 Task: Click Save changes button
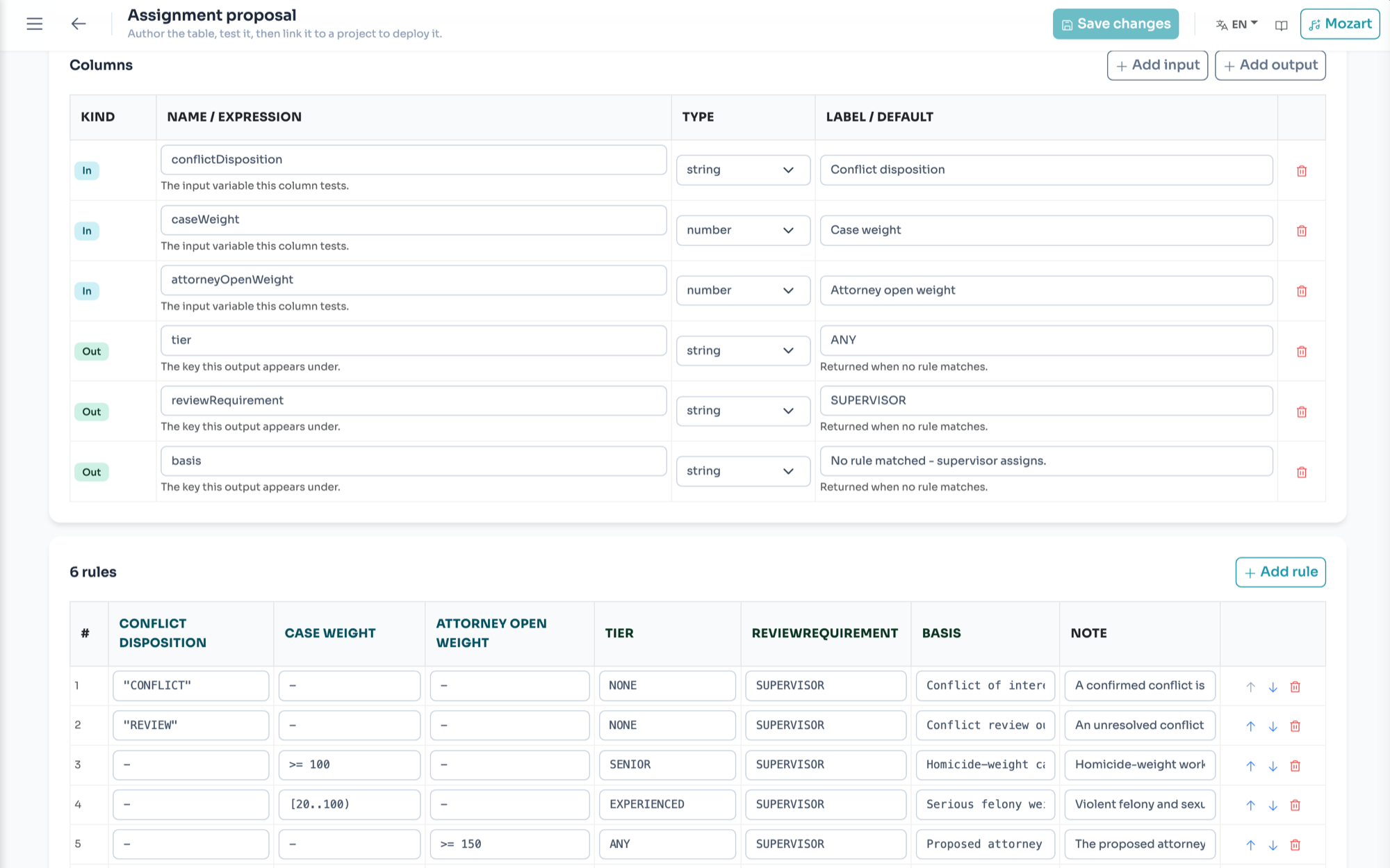click(x=1115, y=24)
